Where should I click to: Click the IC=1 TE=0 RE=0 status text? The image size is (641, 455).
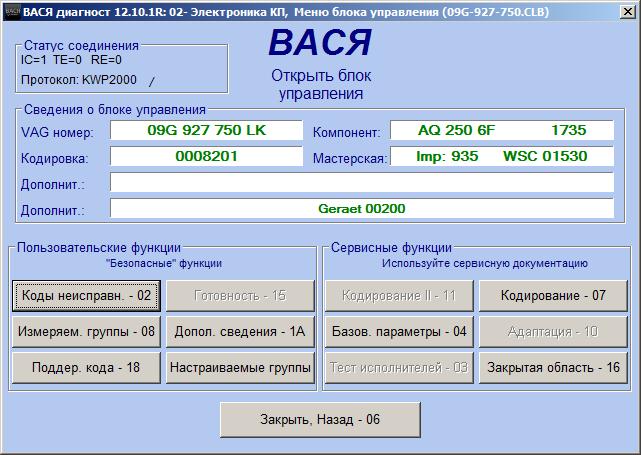(x=72, y=60)
